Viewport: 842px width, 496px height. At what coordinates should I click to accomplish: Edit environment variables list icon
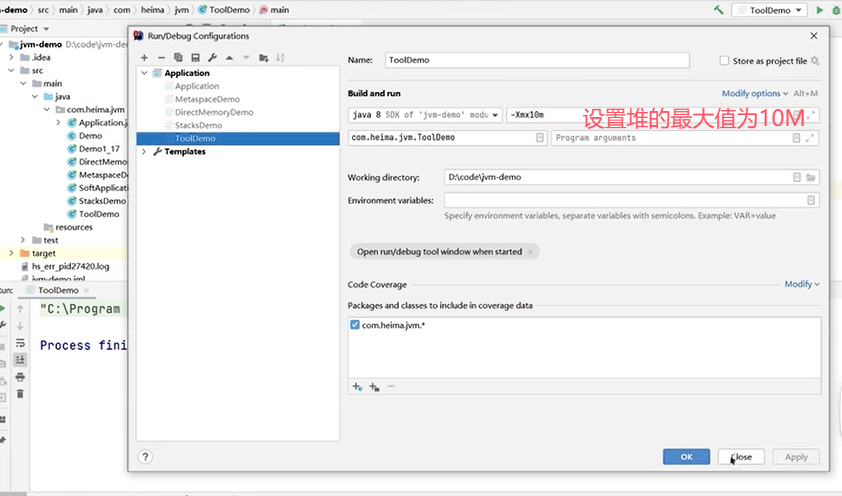(x=811, y=200)
